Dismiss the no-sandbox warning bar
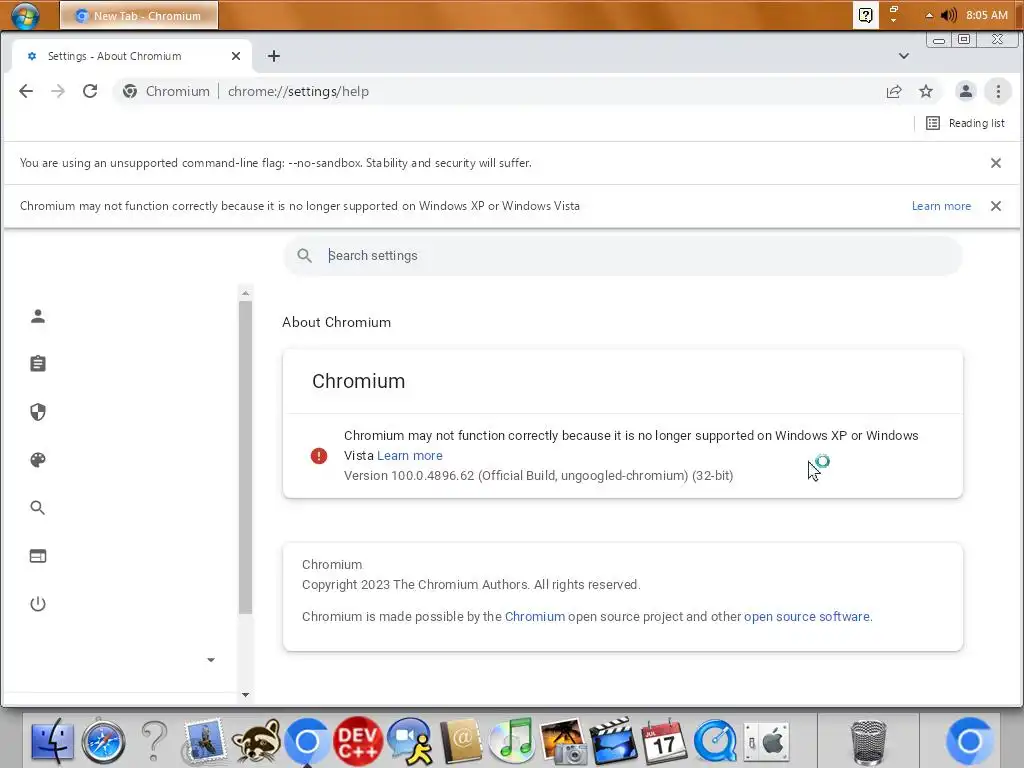The height and width of the screenshot is (768, 1024). 996,163
